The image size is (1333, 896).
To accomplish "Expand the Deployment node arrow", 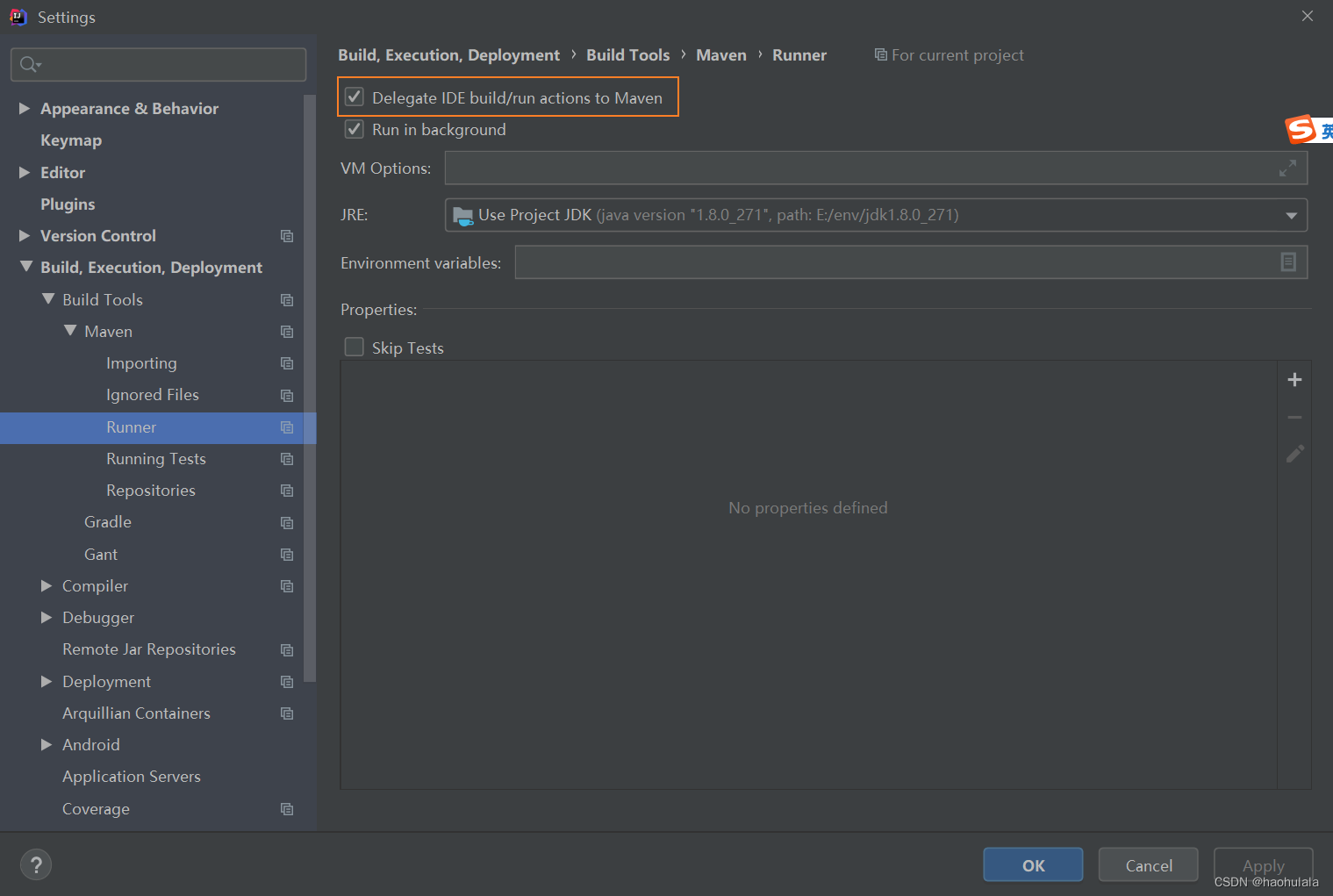I will [47, 681].
